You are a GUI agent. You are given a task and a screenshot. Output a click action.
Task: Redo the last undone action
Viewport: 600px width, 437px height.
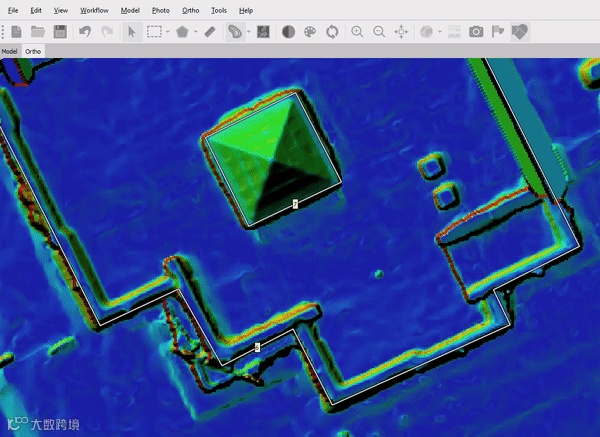107,32
